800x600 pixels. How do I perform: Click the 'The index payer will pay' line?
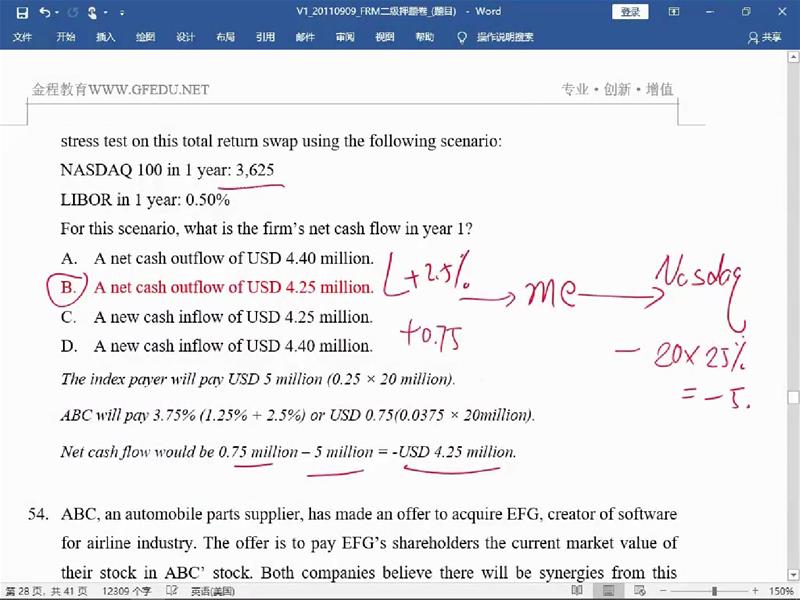click(258, 379)
